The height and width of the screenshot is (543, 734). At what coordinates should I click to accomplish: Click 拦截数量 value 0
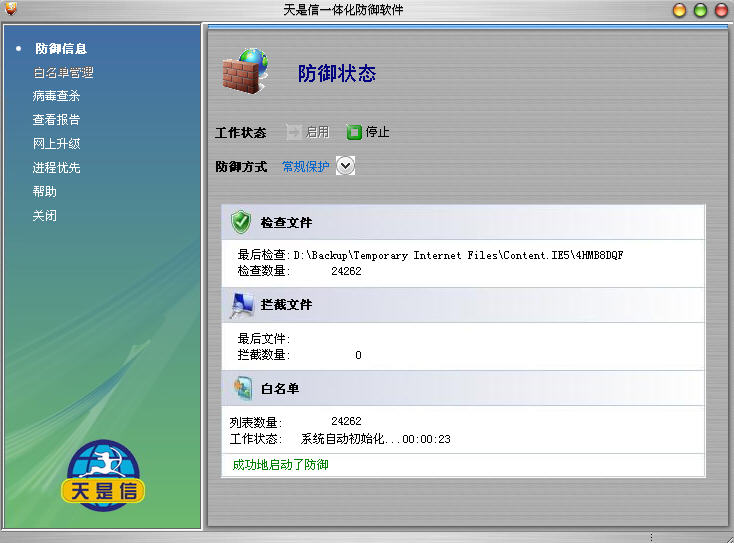358,355
